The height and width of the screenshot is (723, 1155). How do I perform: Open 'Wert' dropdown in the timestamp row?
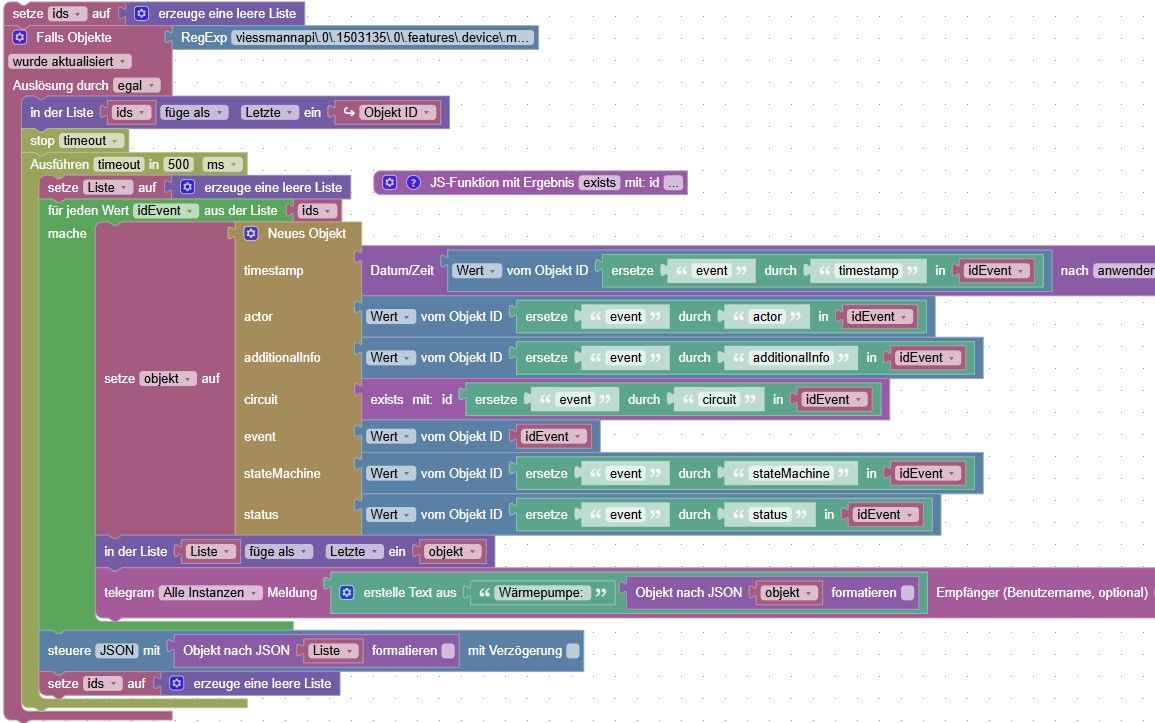coord(477,270)
